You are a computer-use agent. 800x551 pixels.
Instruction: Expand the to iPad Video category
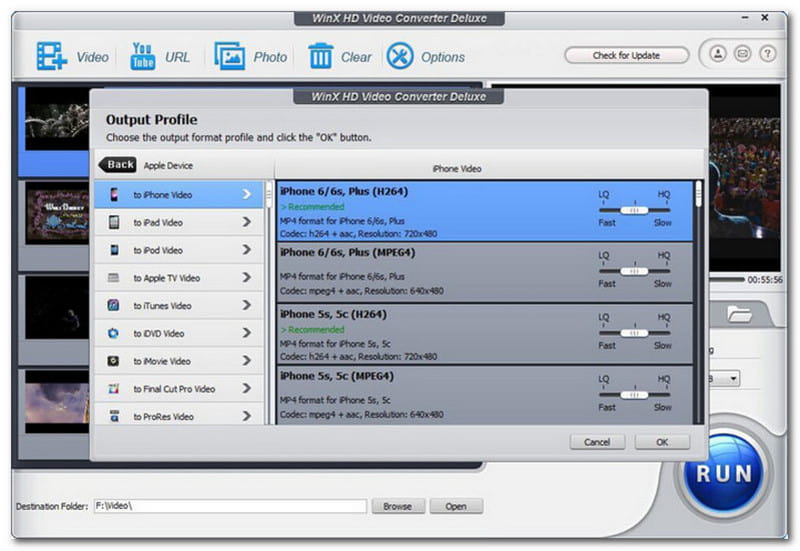pos(180,222)
